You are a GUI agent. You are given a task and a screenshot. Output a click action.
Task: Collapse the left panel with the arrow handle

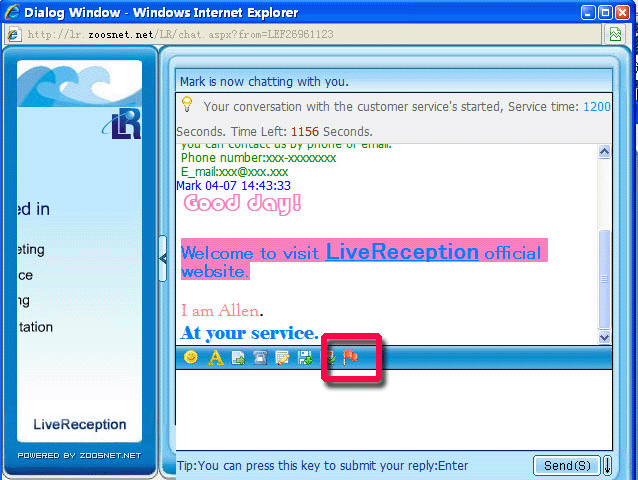(x=163, y=258)
